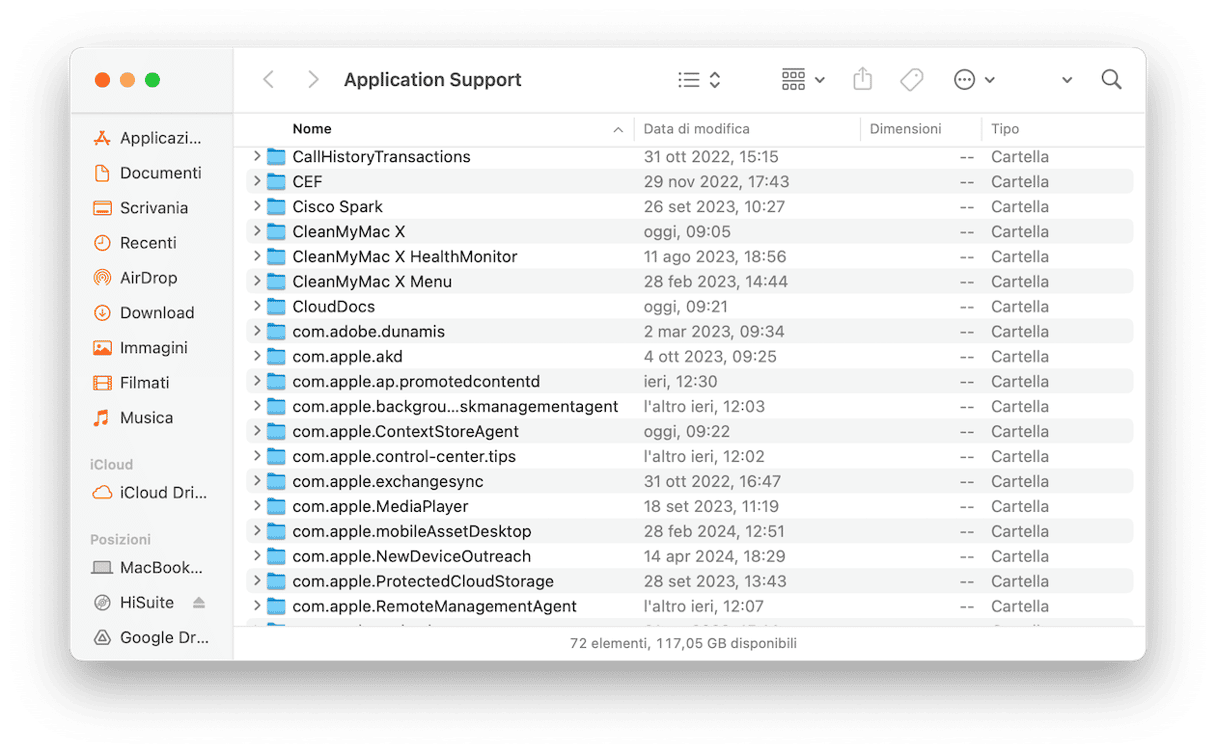Screen dimensions: 1216x753
Task: Switch view with list view selector
Action: tap(699, 80)
